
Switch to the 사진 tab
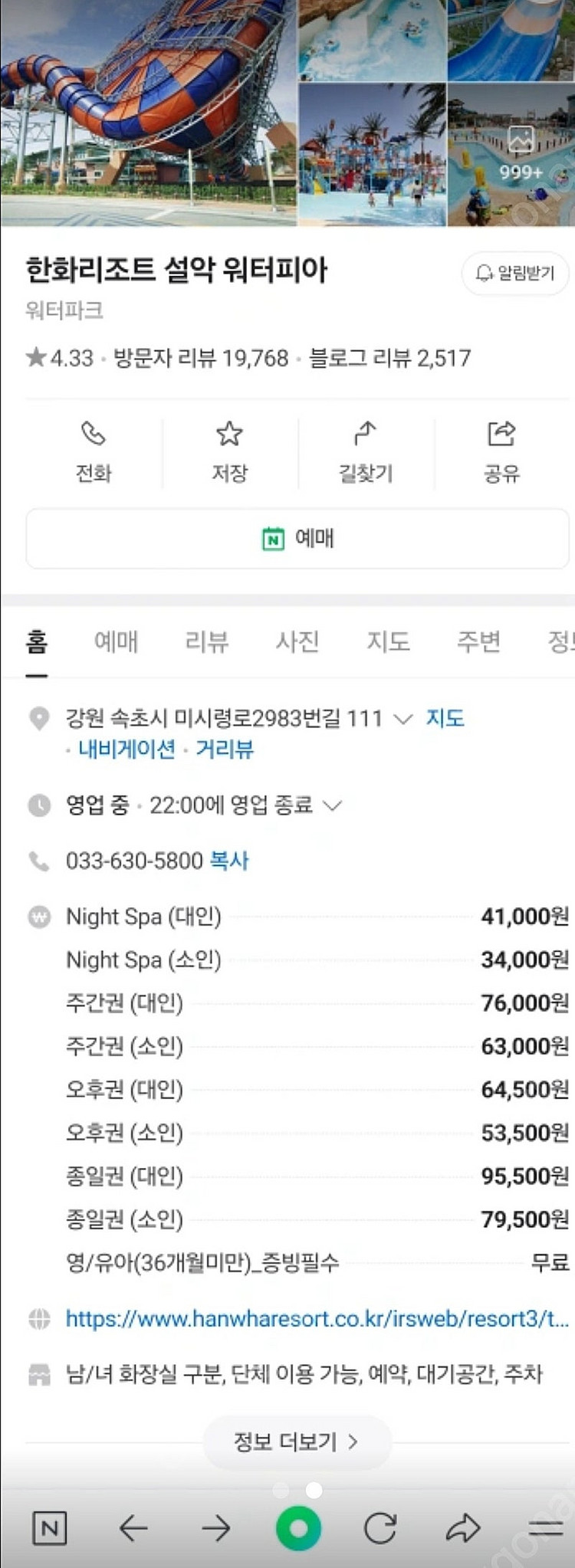click(x=297, y=641)
